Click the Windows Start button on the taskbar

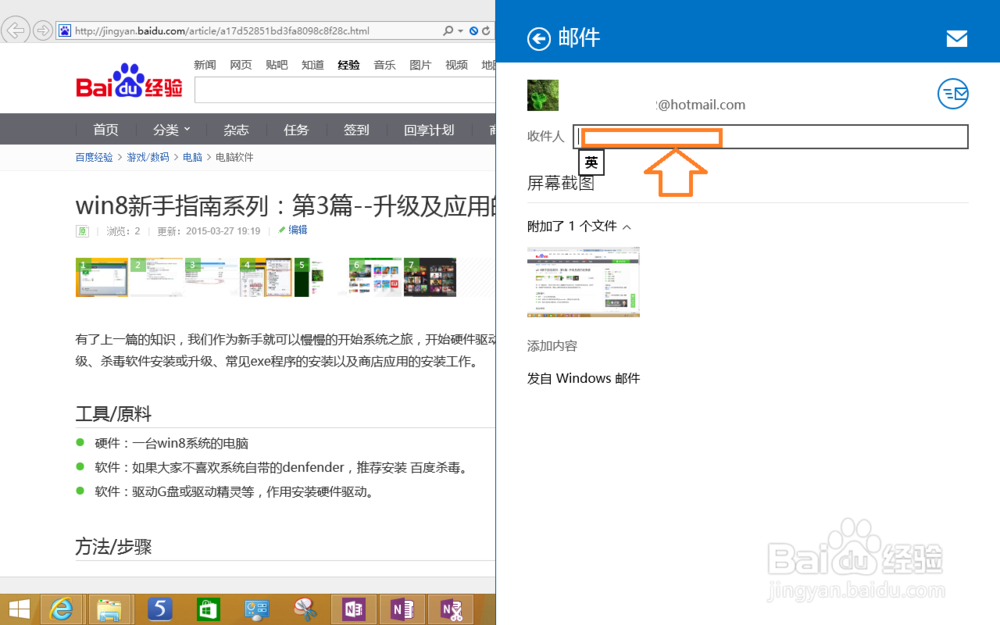(x=19, y=610)
